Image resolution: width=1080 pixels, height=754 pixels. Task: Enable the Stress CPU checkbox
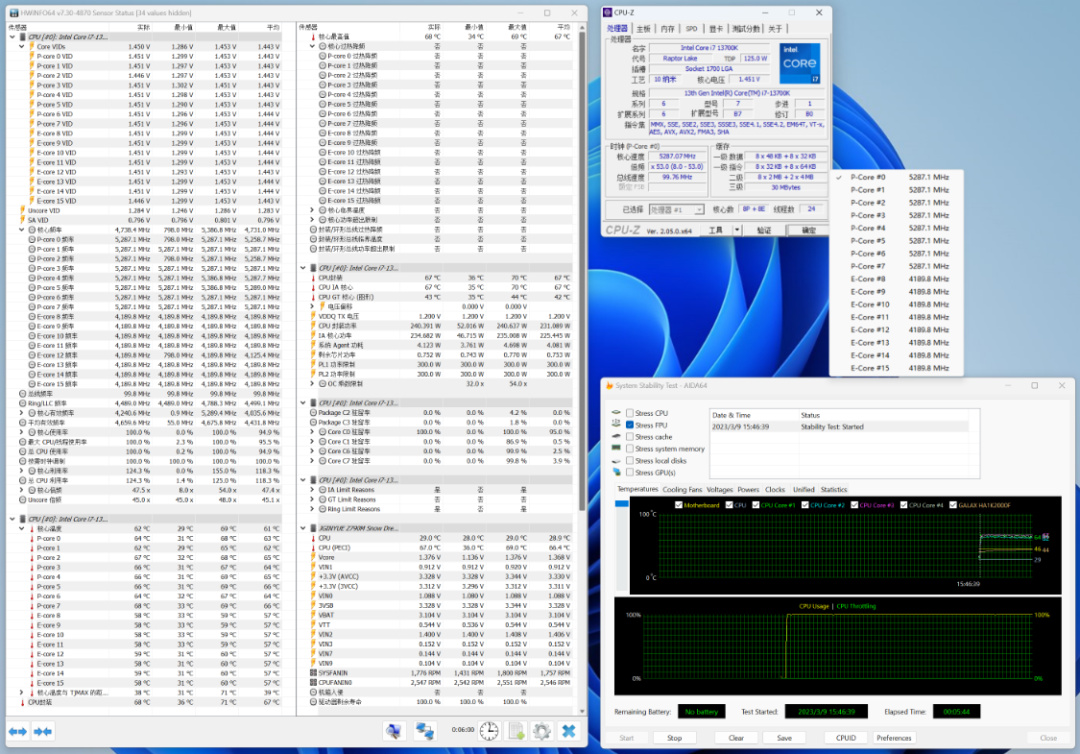point(629,413)
